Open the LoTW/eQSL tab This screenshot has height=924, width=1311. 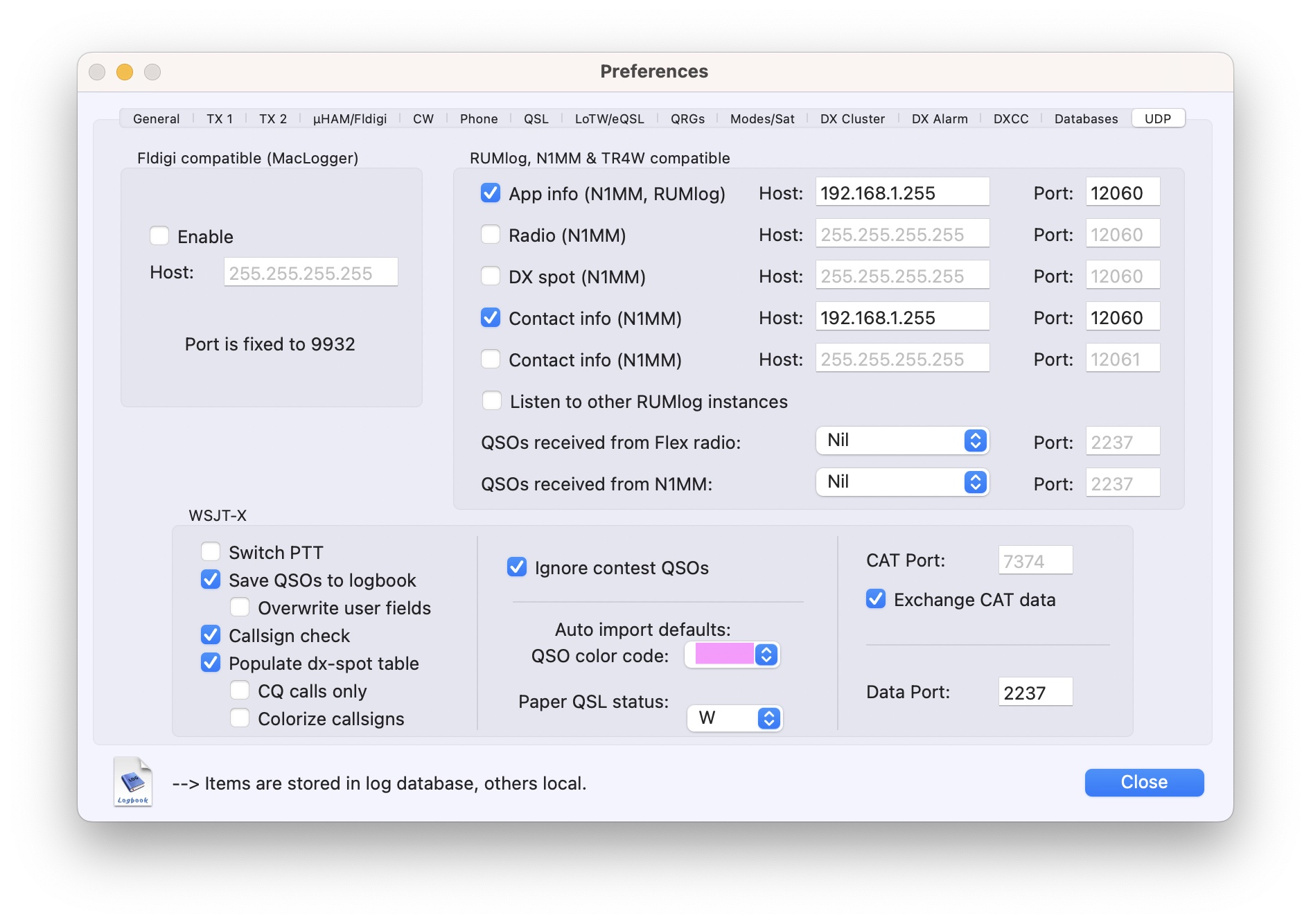click(609, 118)
